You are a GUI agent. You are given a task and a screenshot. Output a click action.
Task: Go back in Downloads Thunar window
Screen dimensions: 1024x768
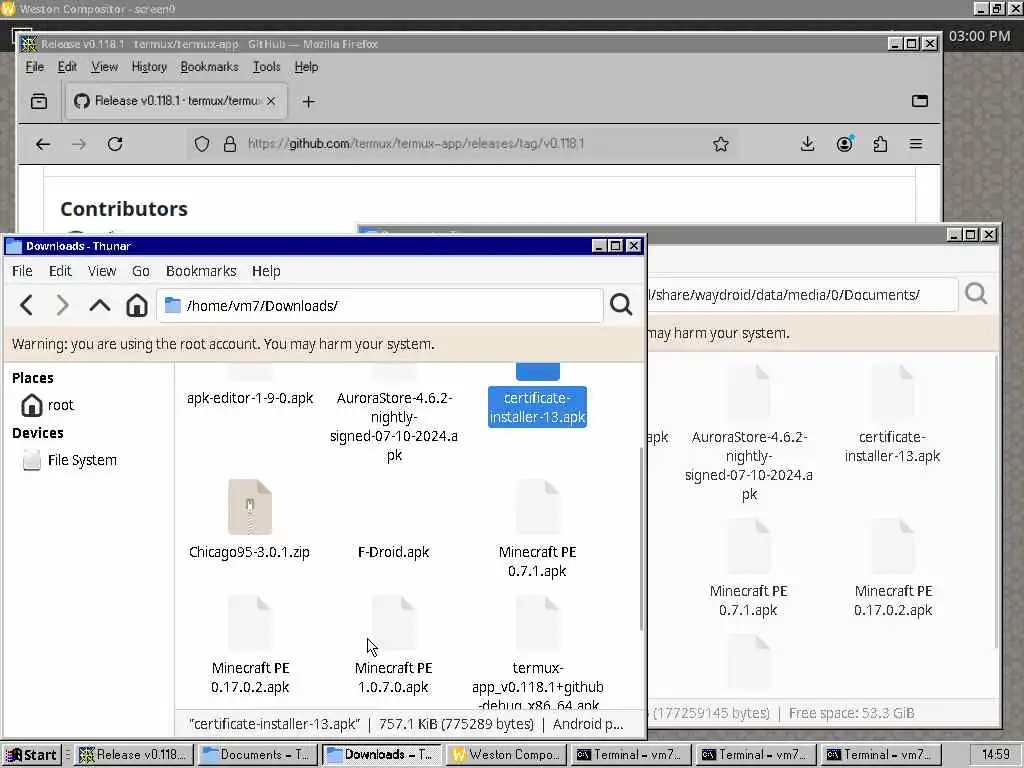pyautogui.click(x=26, y=305)
